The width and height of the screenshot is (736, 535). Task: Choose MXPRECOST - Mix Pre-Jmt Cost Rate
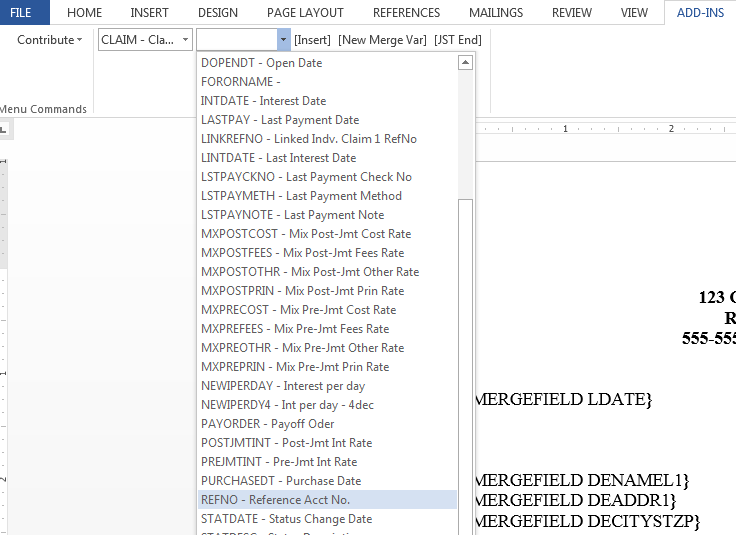[298, 310]
